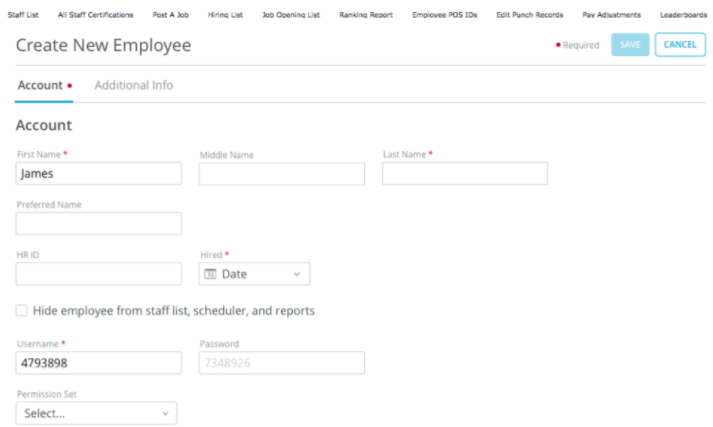Screen dimensions: 713x427
Task: Open Employee POS IDs
Action: [x=445, y=15]
